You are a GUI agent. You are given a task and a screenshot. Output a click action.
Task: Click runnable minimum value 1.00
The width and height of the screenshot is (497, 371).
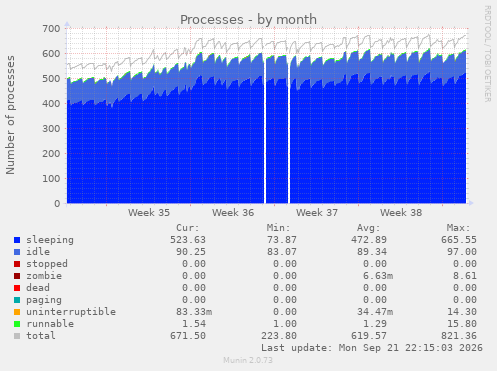click(x=285, y=324)
